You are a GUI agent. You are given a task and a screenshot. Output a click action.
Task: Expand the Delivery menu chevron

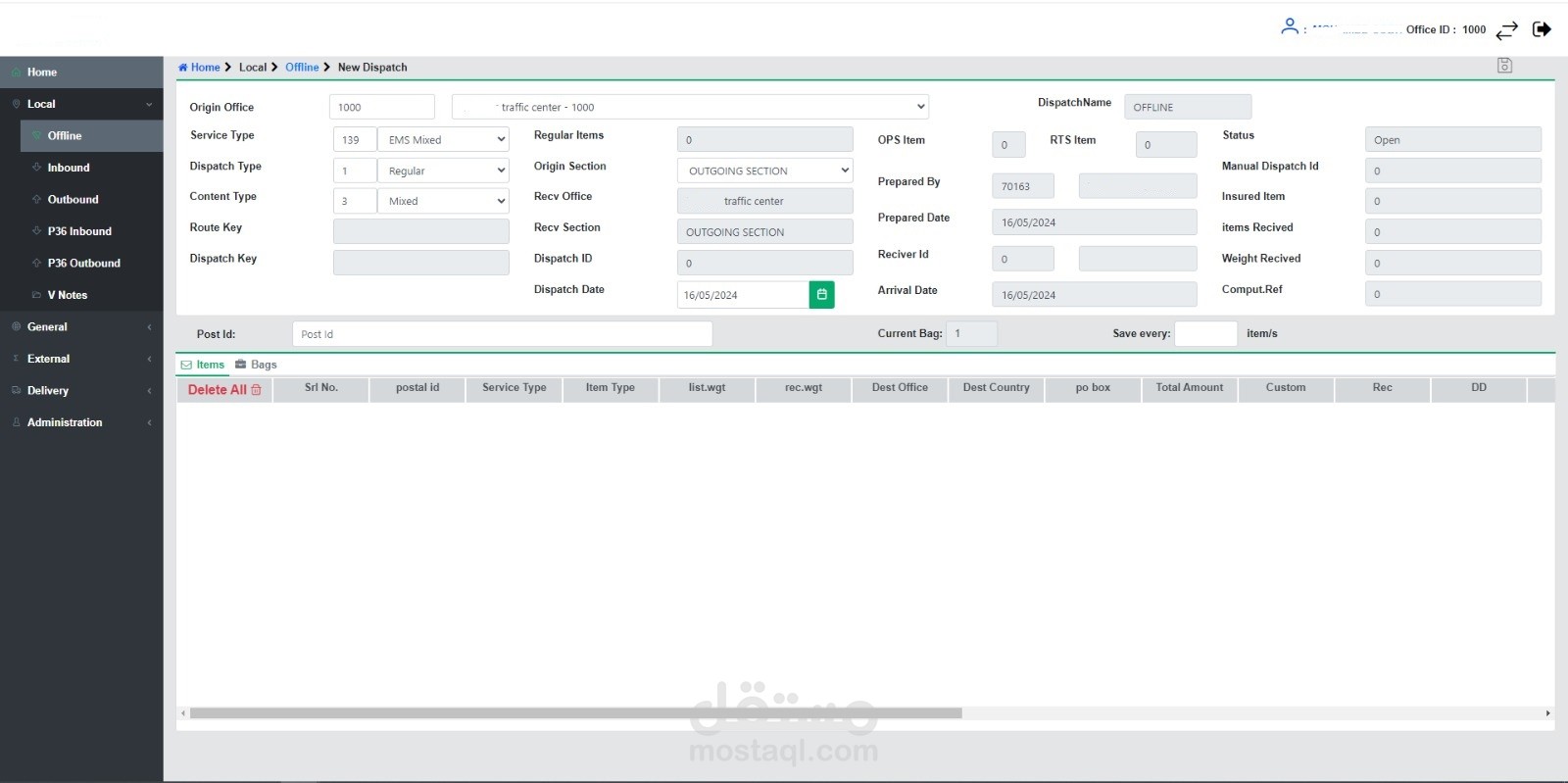point(149,391)
